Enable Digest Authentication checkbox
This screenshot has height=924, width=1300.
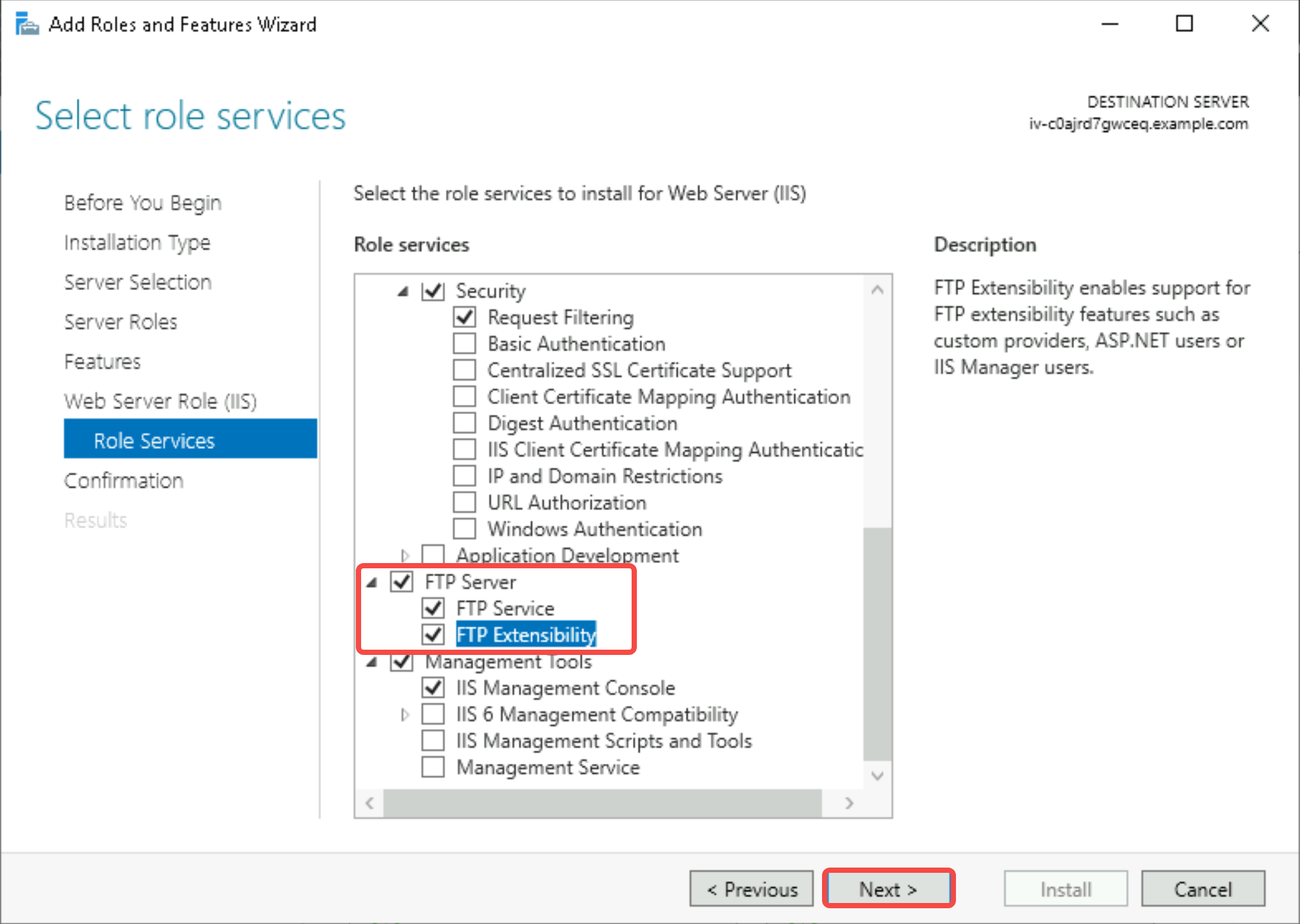coord(465,423)
